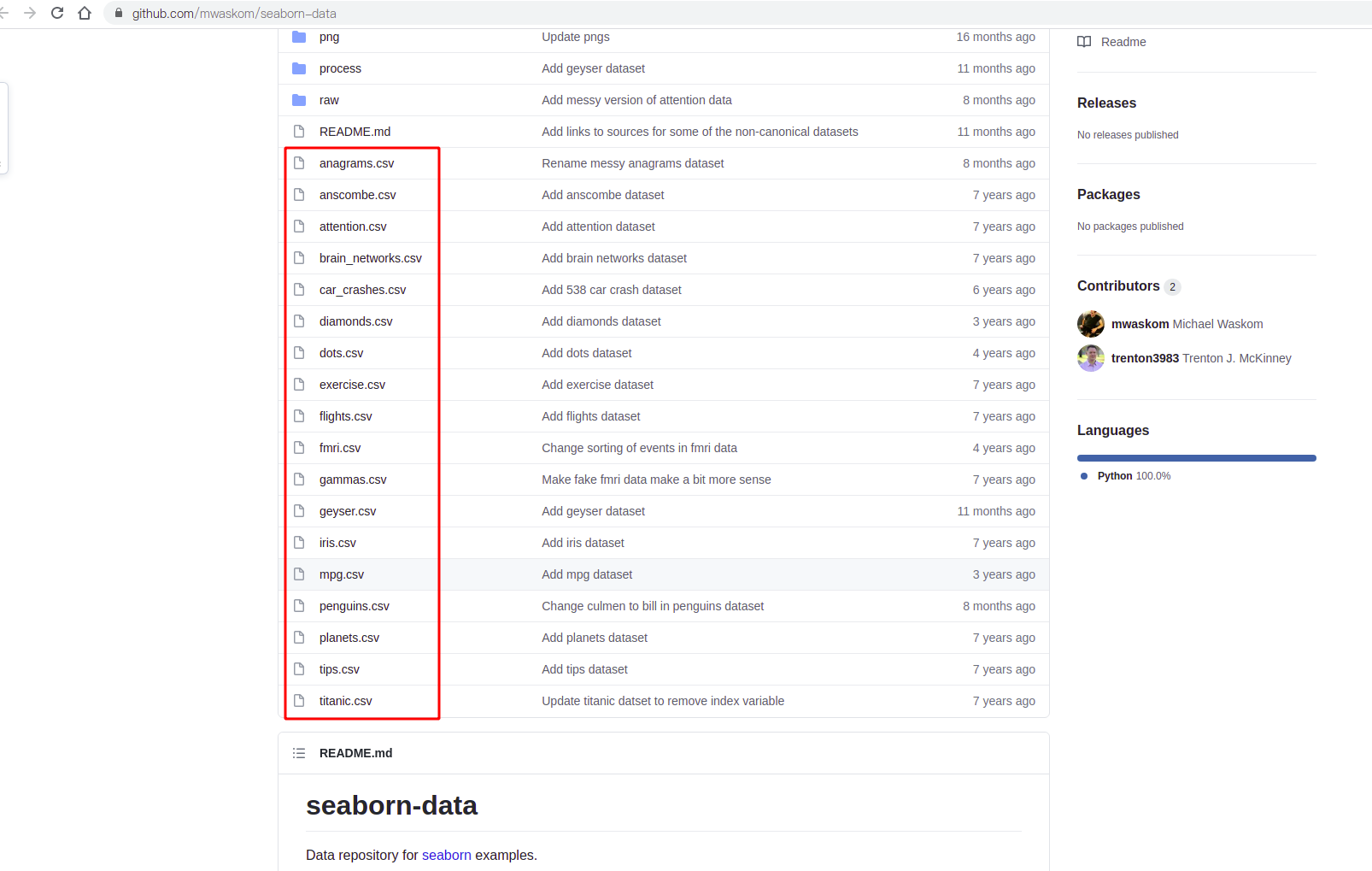Viewport: 1372px width, 871px height.
Task: Click the Readme link in sidebar
Action: click(1123, 42)
